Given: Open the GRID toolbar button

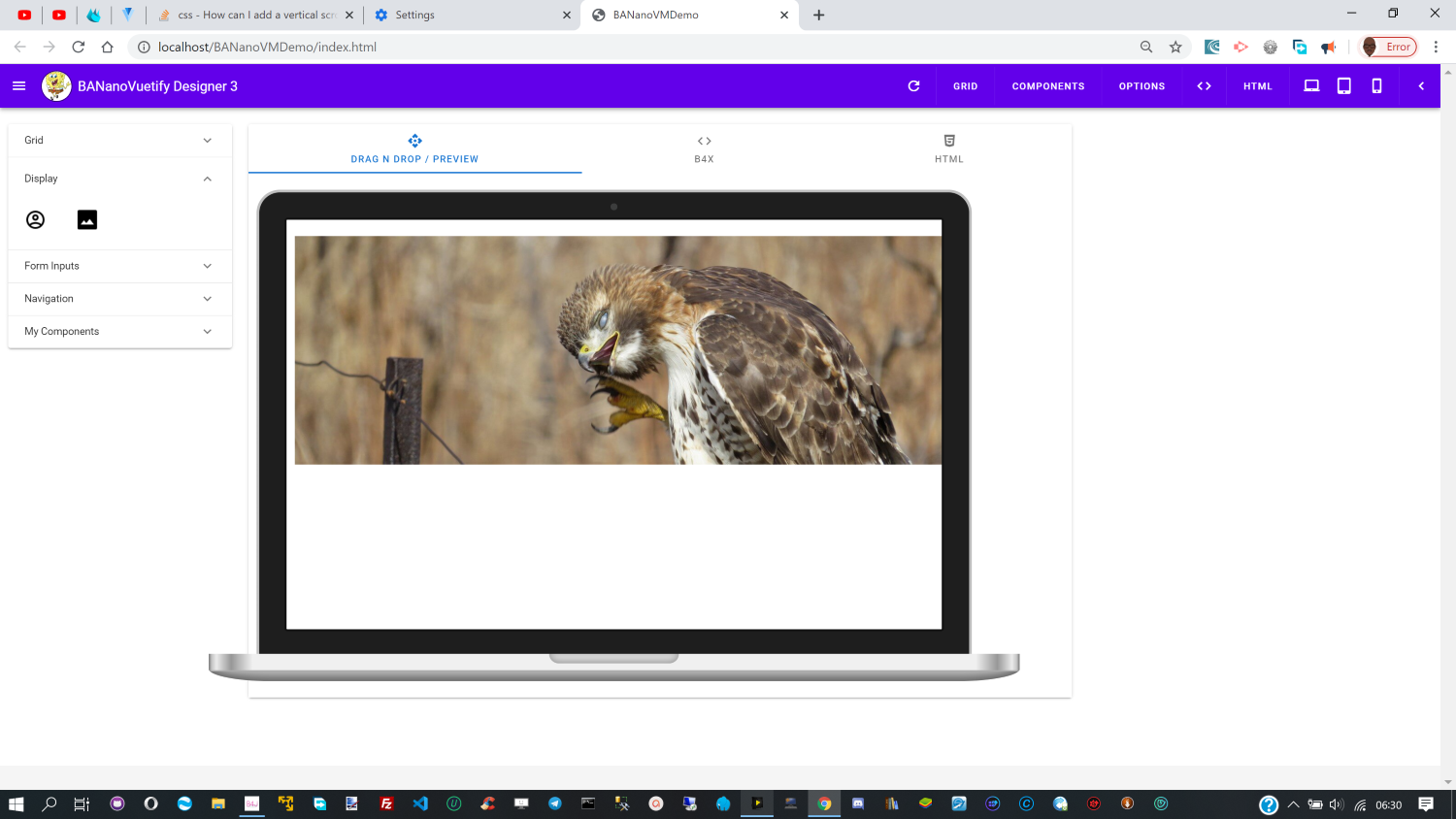Looking at the screenshot, I should coord(965,86).
